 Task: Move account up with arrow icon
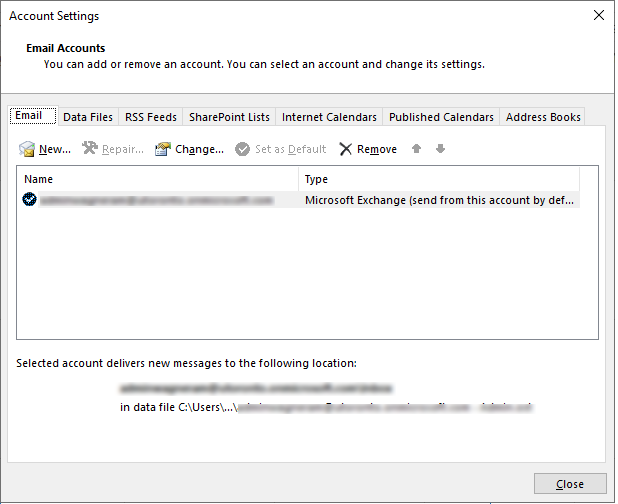click(x=416, y=149)
